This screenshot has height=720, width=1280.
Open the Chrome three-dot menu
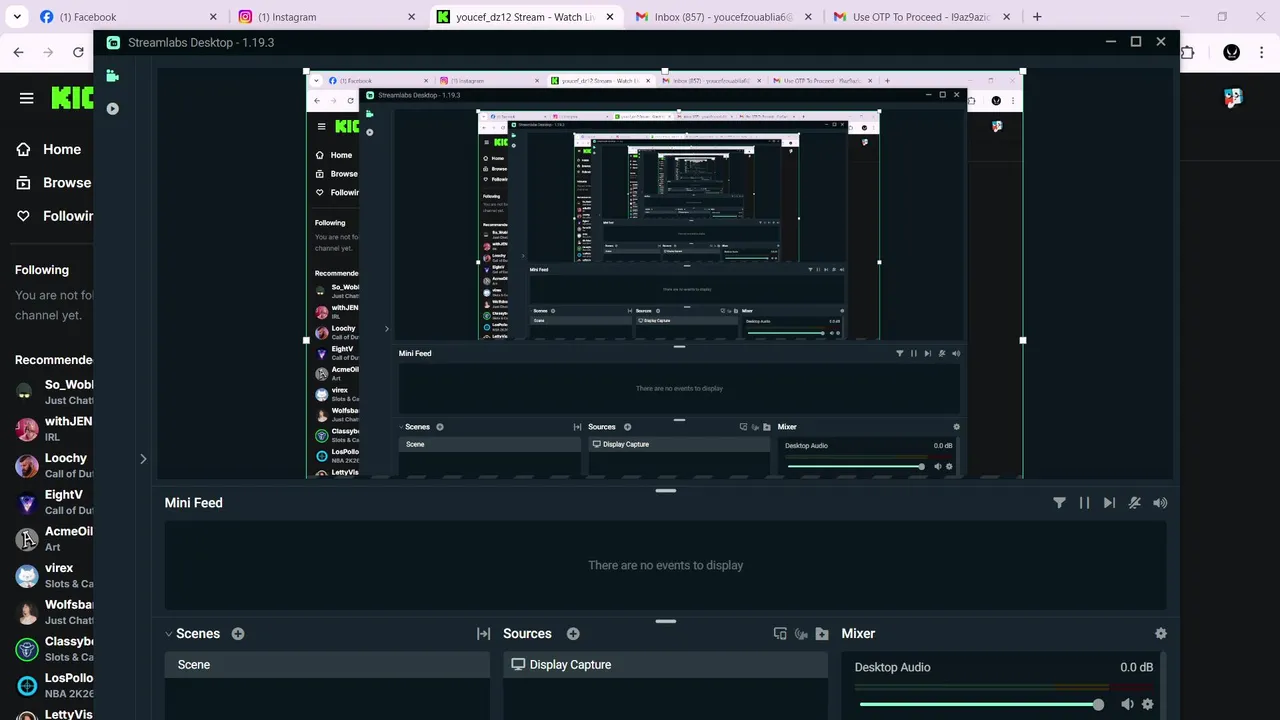coord(1261,52)
